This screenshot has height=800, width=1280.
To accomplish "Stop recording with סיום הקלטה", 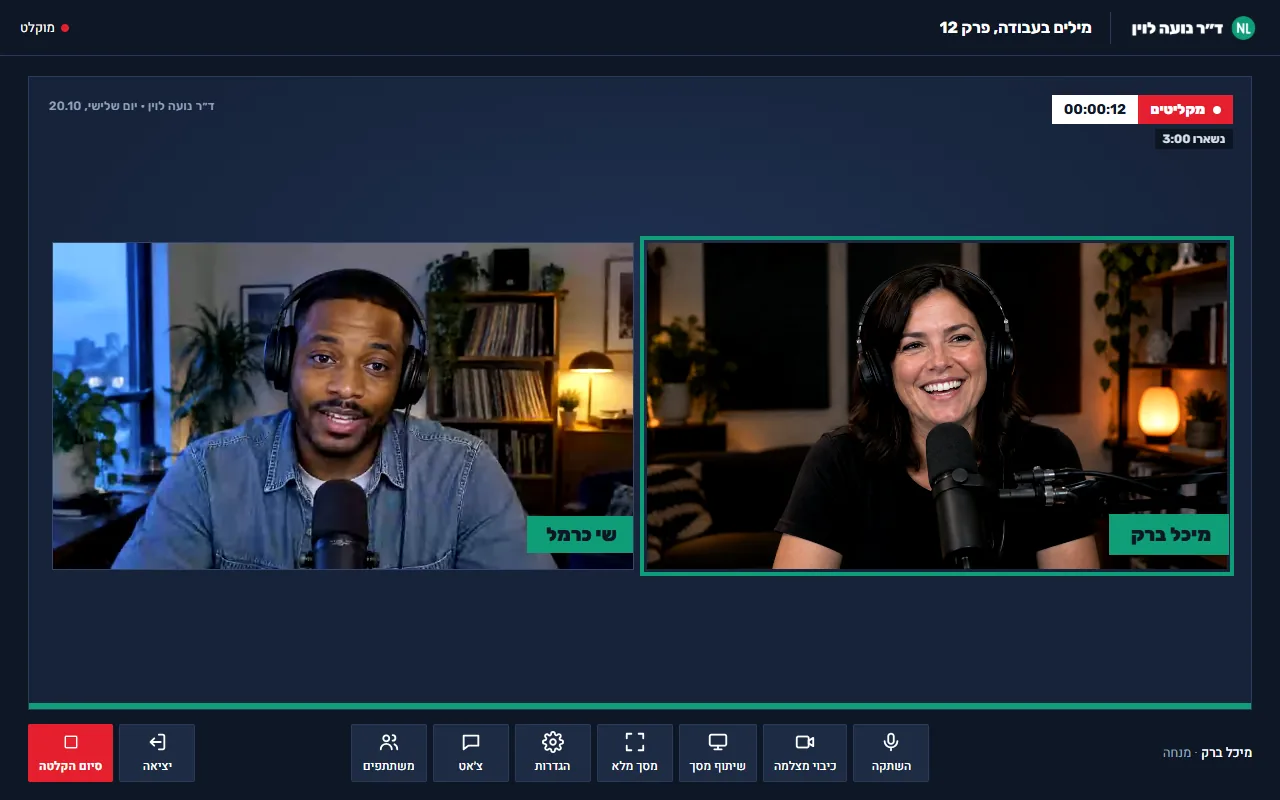I will [x=70, y=753].
